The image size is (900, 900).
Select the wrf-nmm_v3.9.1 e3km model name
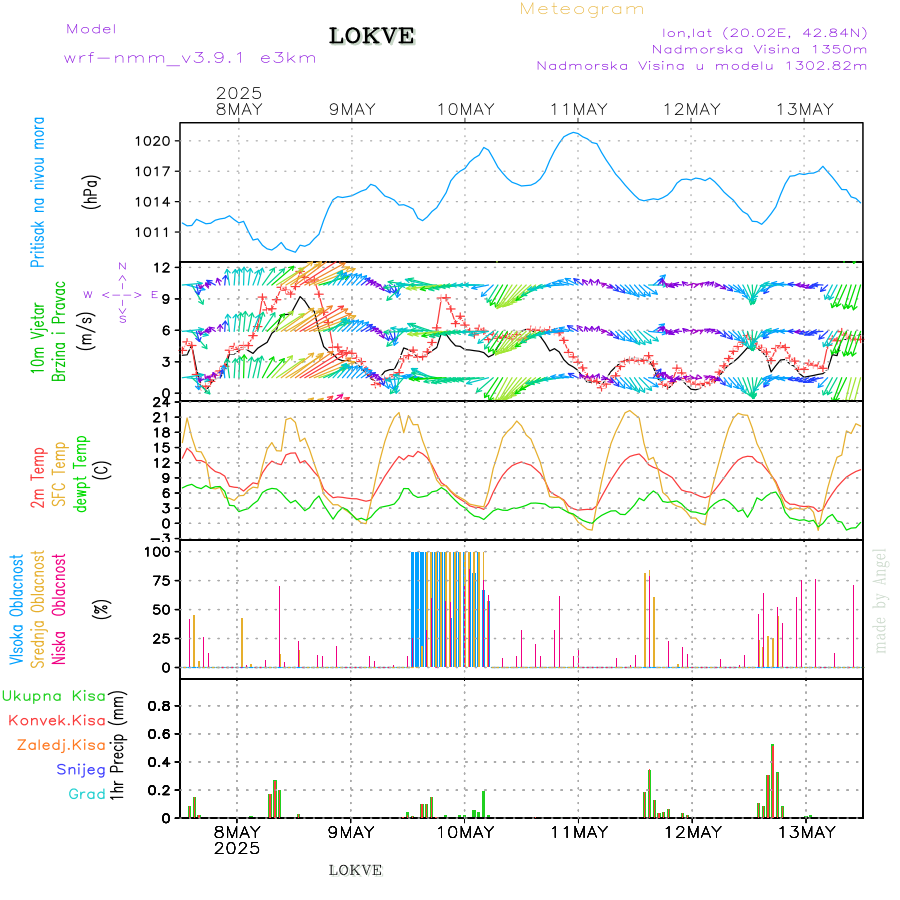(190, 58)
